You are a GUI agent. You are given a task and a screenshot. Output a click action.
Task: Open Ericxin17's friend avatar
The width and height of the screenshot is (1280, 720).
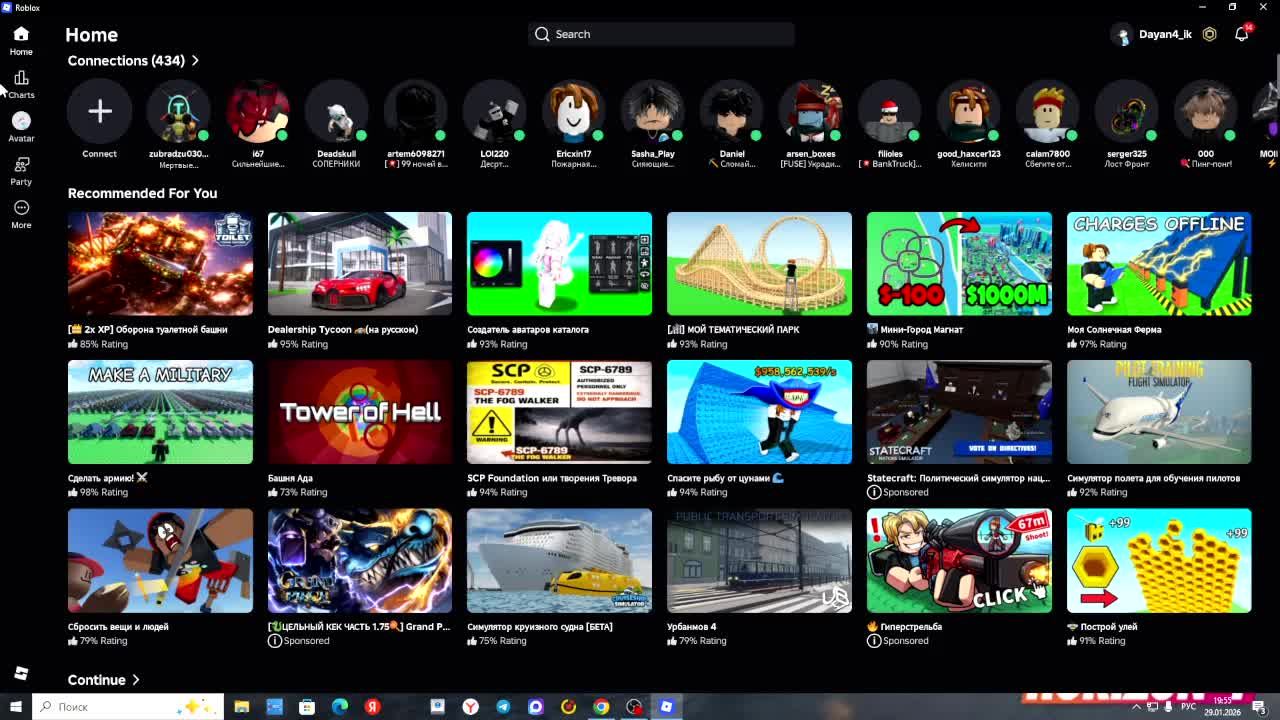[x=573, y=111]
